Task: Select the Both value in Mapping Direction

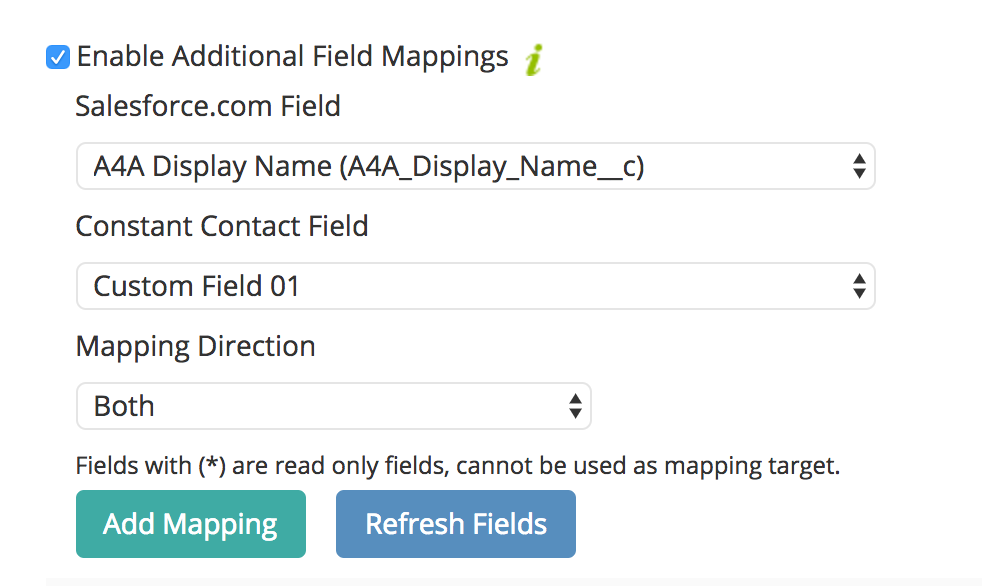Action: (x=124, y=406)
